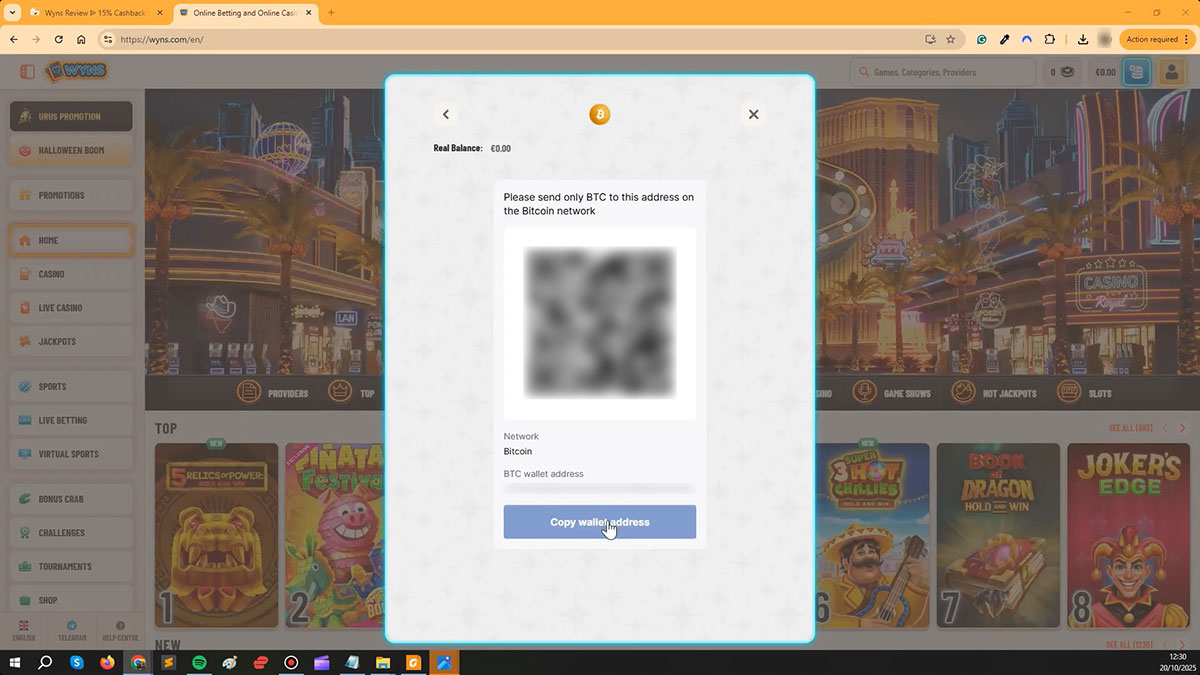Collapse the sidebar with the panel icon

[x=27, y=72]
